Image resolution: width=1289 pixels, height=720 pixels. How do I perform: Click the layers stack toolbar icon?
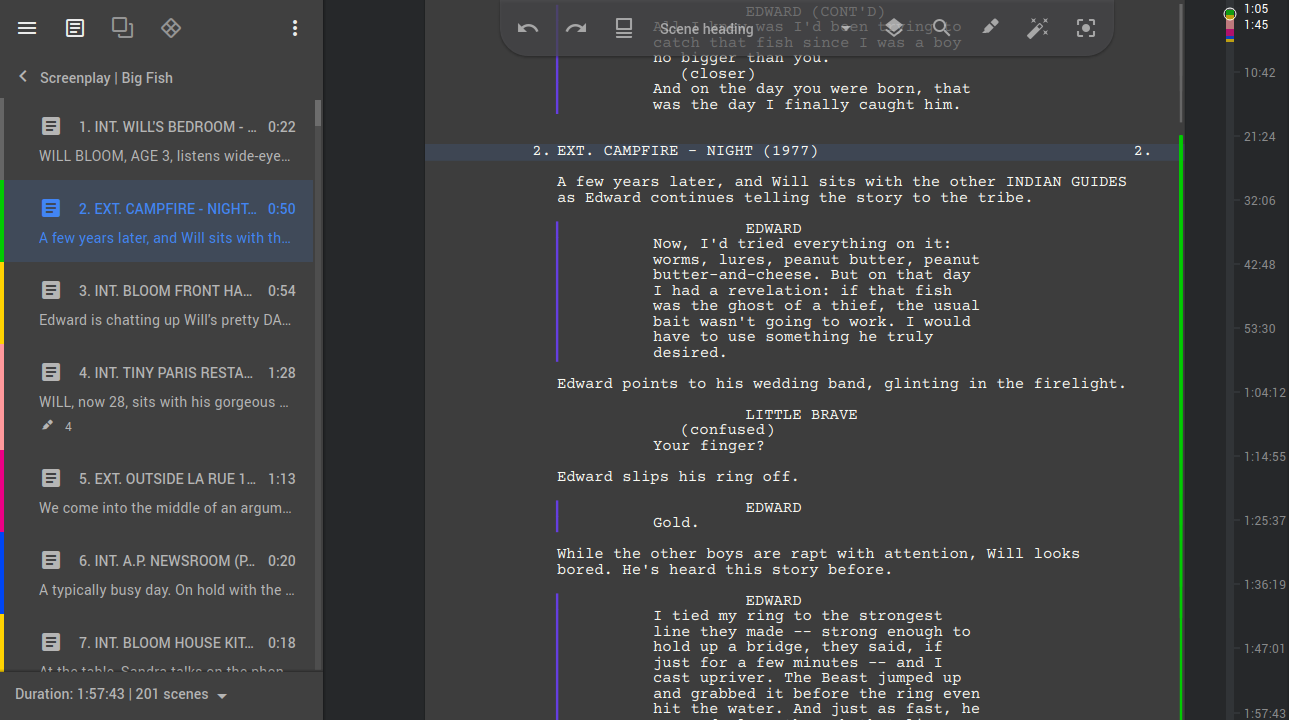[894, 28]
